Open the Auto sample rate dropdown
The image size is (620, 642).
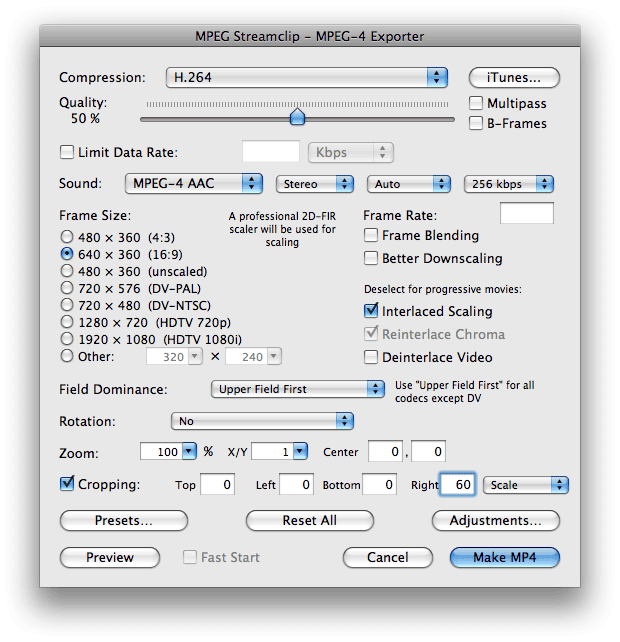(x=409, y=184)
